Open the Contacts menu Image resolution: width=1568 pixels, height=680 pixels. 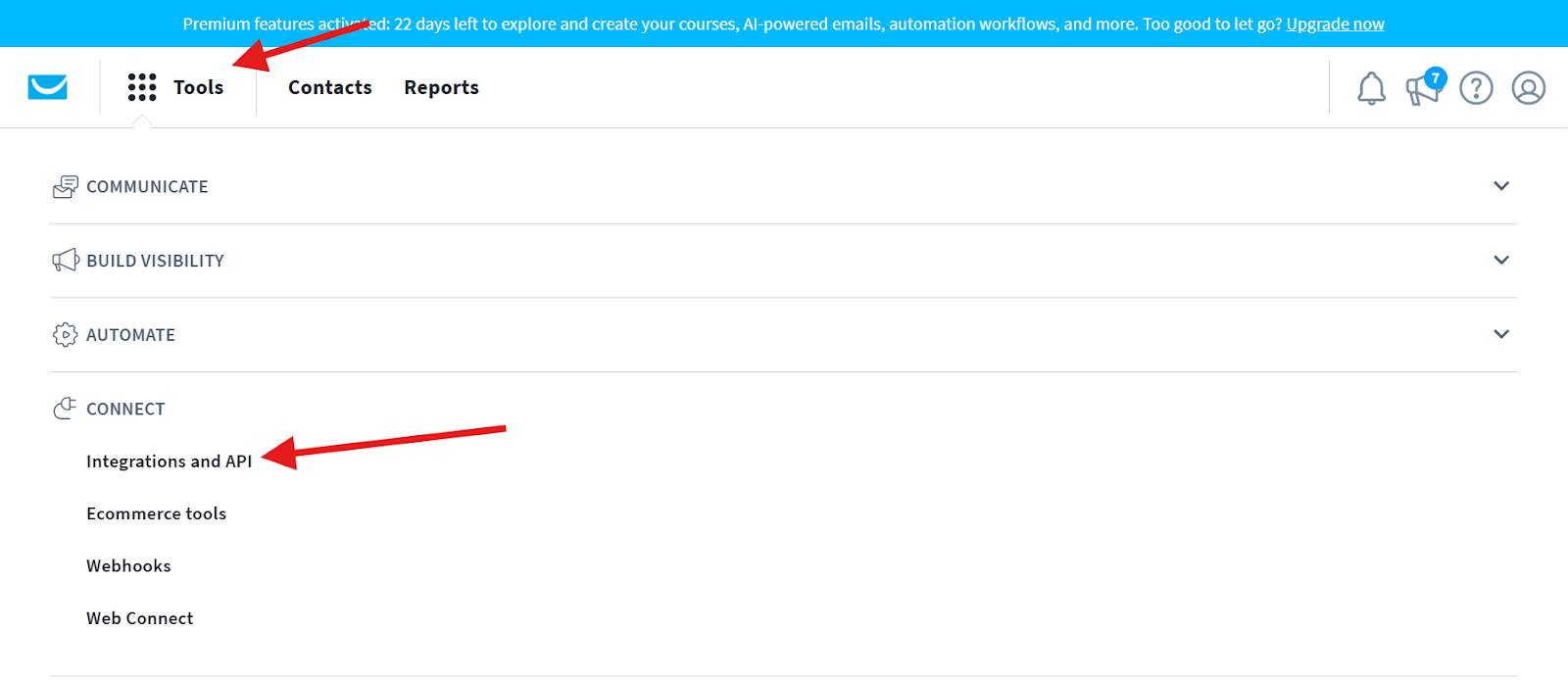330,87
